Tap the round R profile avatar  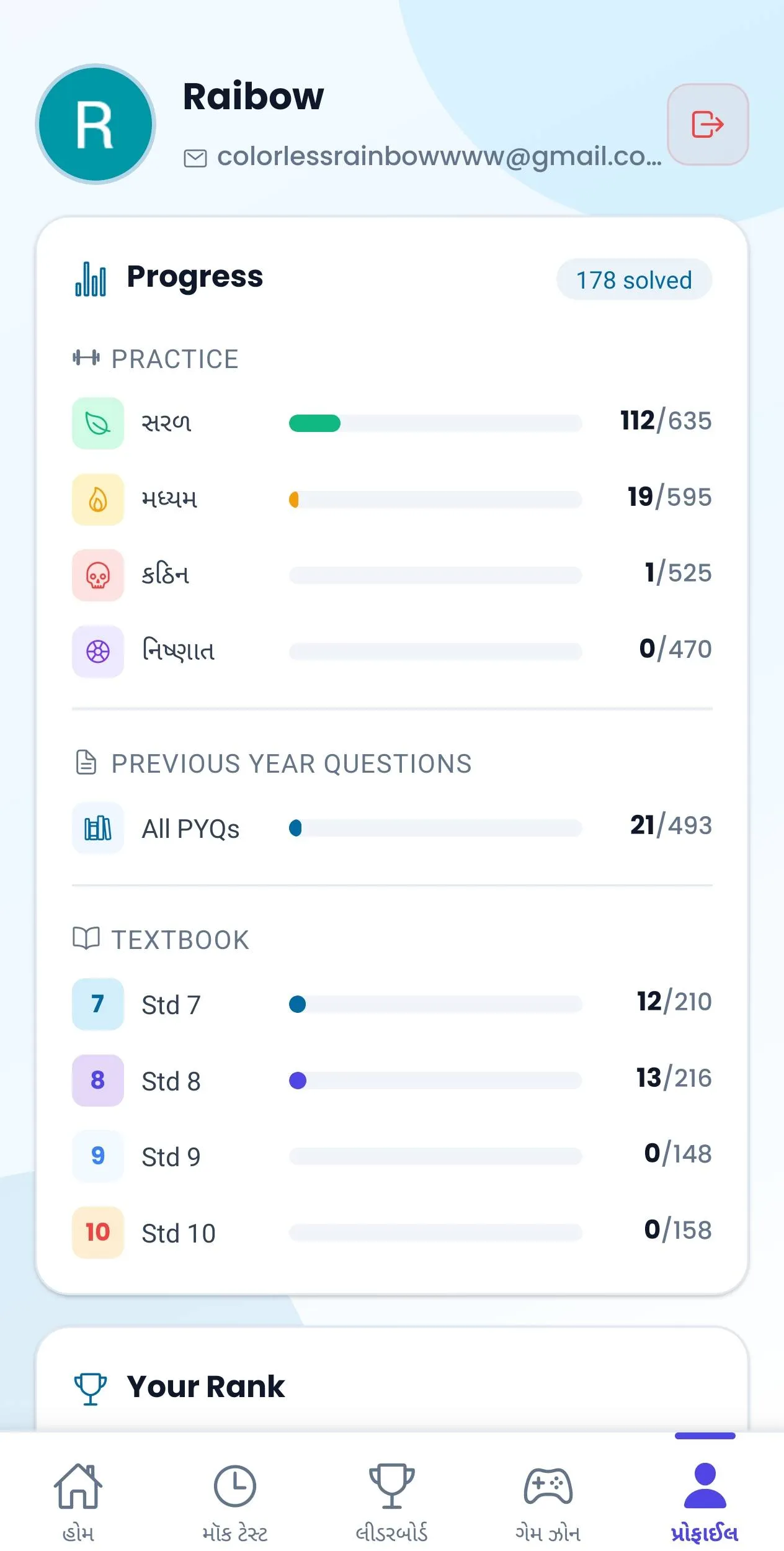[96, 124]
